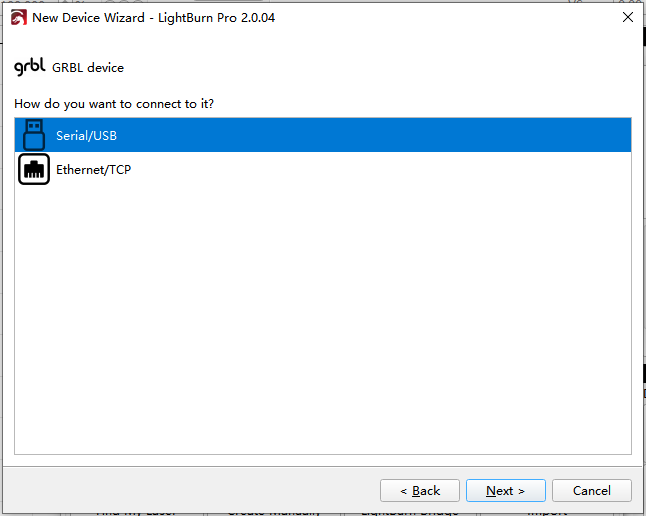The image size is (646, 516).
Task: Click the LightBurn app icon in title bar
Action: (x=19, y=18)
